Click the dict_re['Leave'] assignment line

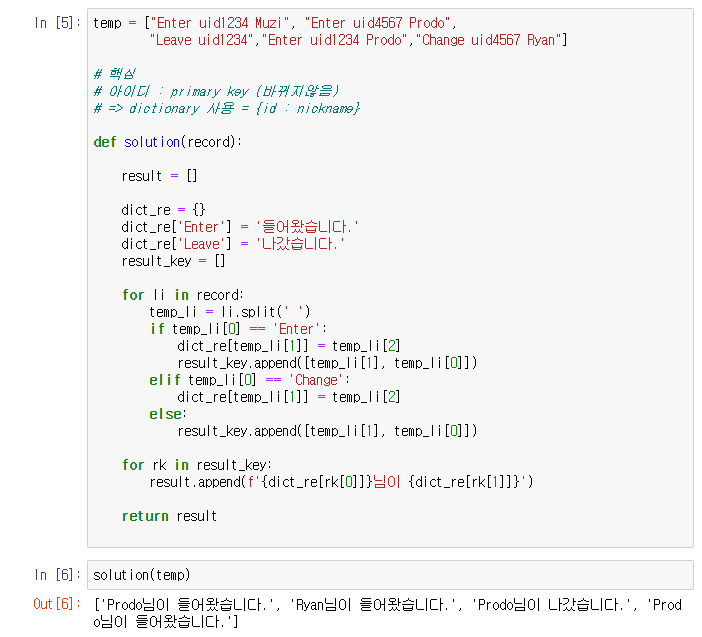233,244
